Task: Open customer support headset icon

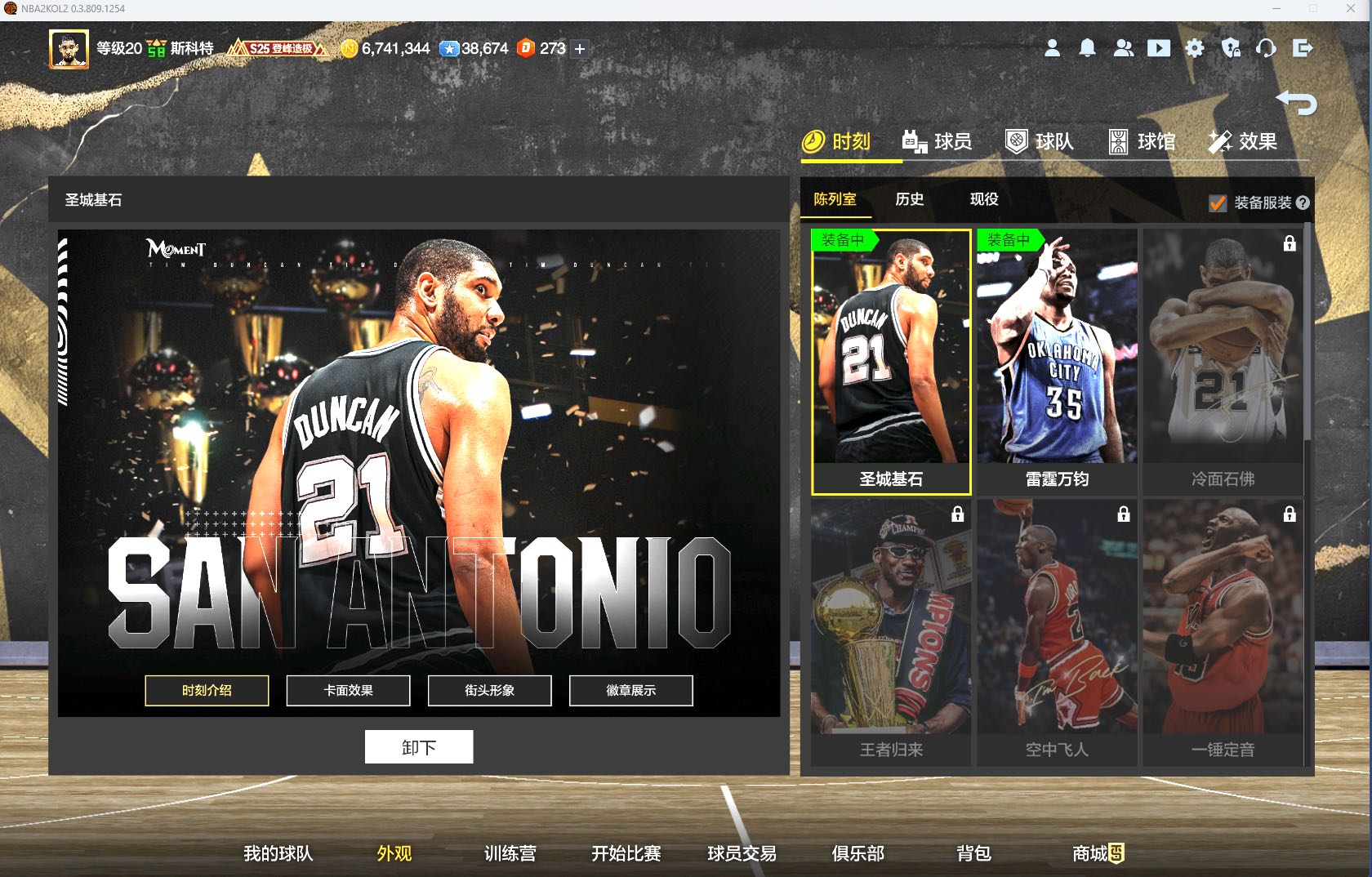Action: pos(1266,48)
